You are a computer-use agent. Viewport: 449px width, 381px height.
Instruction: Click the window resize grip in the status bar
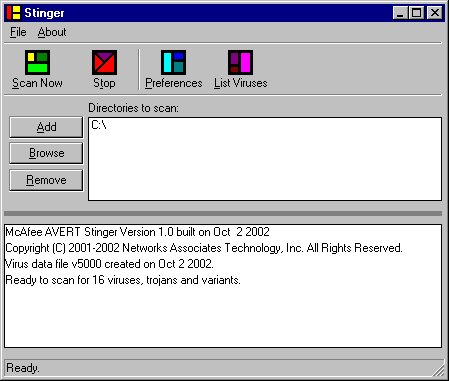tap(439, 369)
